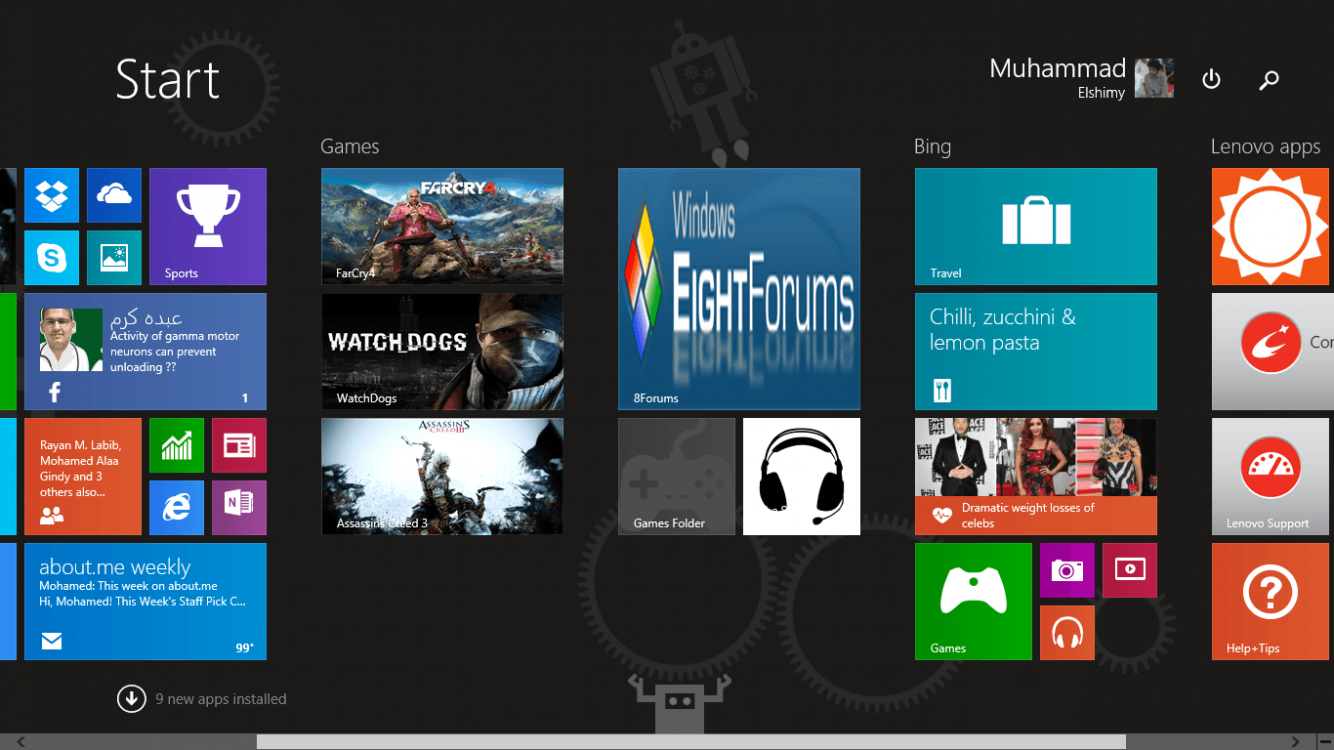
Task: Select the Lenovo apps group header
Action: point(1266,146)
